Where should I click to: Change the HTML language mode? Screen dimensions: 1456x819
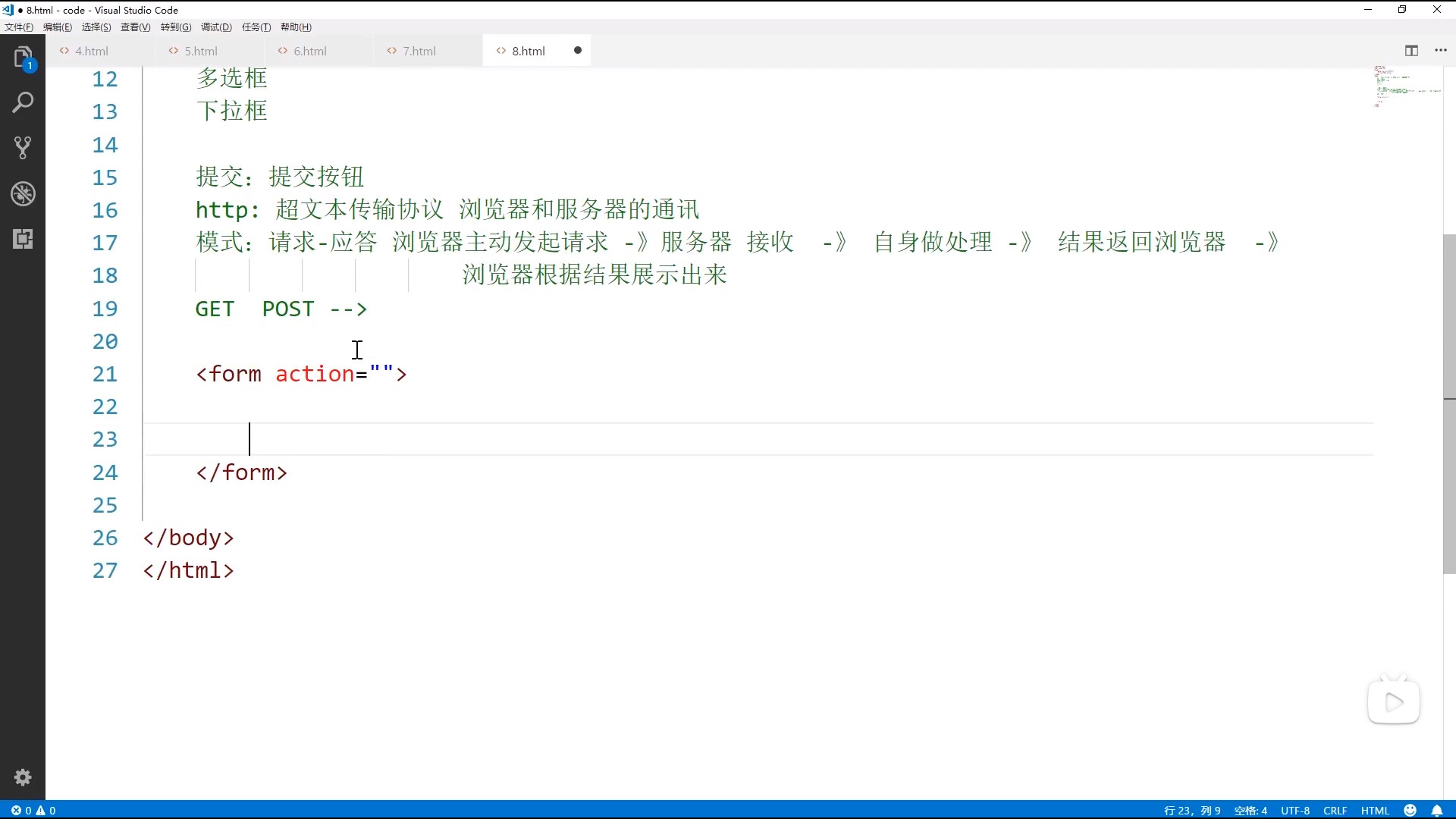[x=1375, y=811]
